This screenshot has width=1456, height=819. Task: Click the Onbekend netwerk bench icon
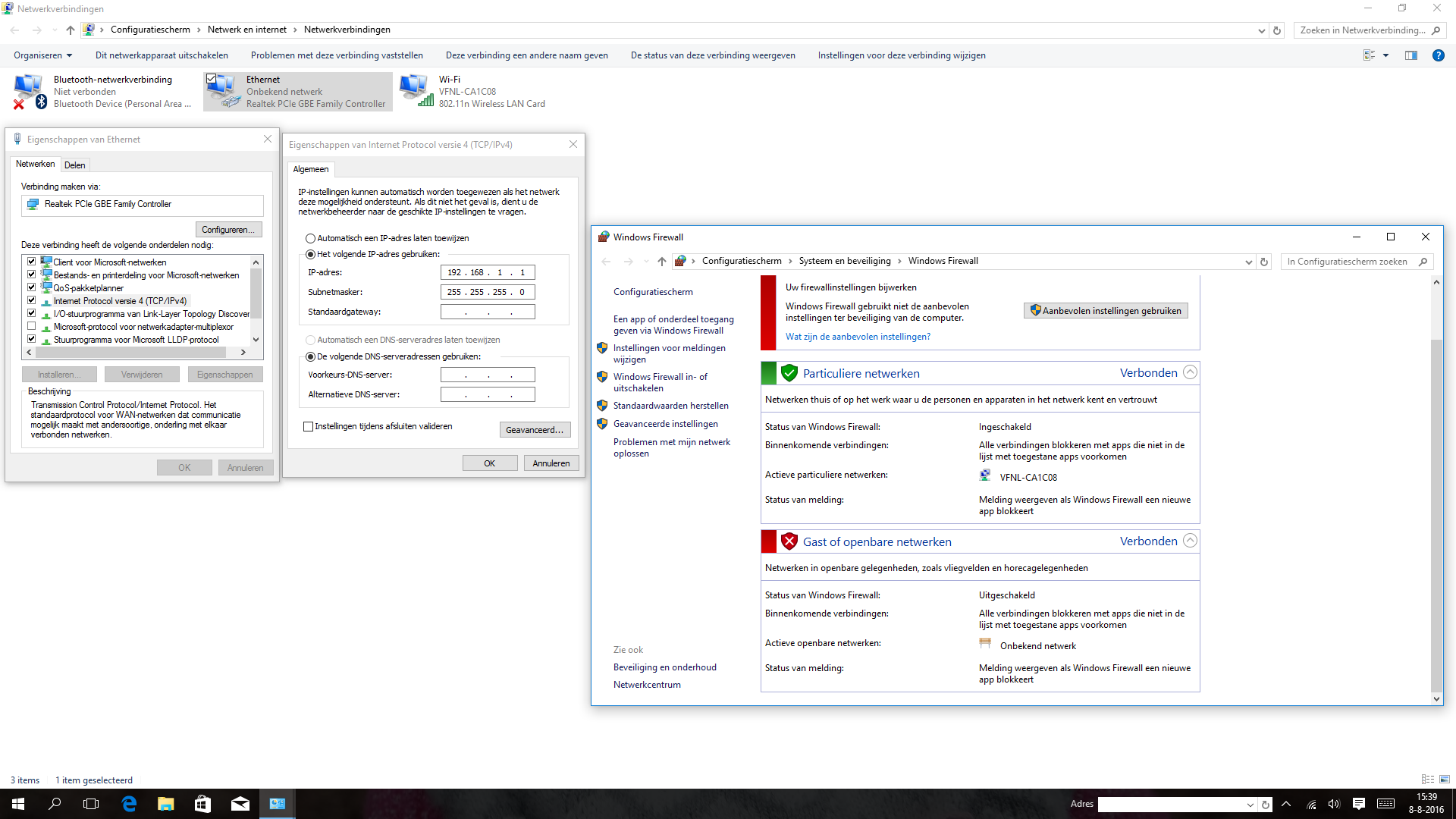tap(985, 644)
